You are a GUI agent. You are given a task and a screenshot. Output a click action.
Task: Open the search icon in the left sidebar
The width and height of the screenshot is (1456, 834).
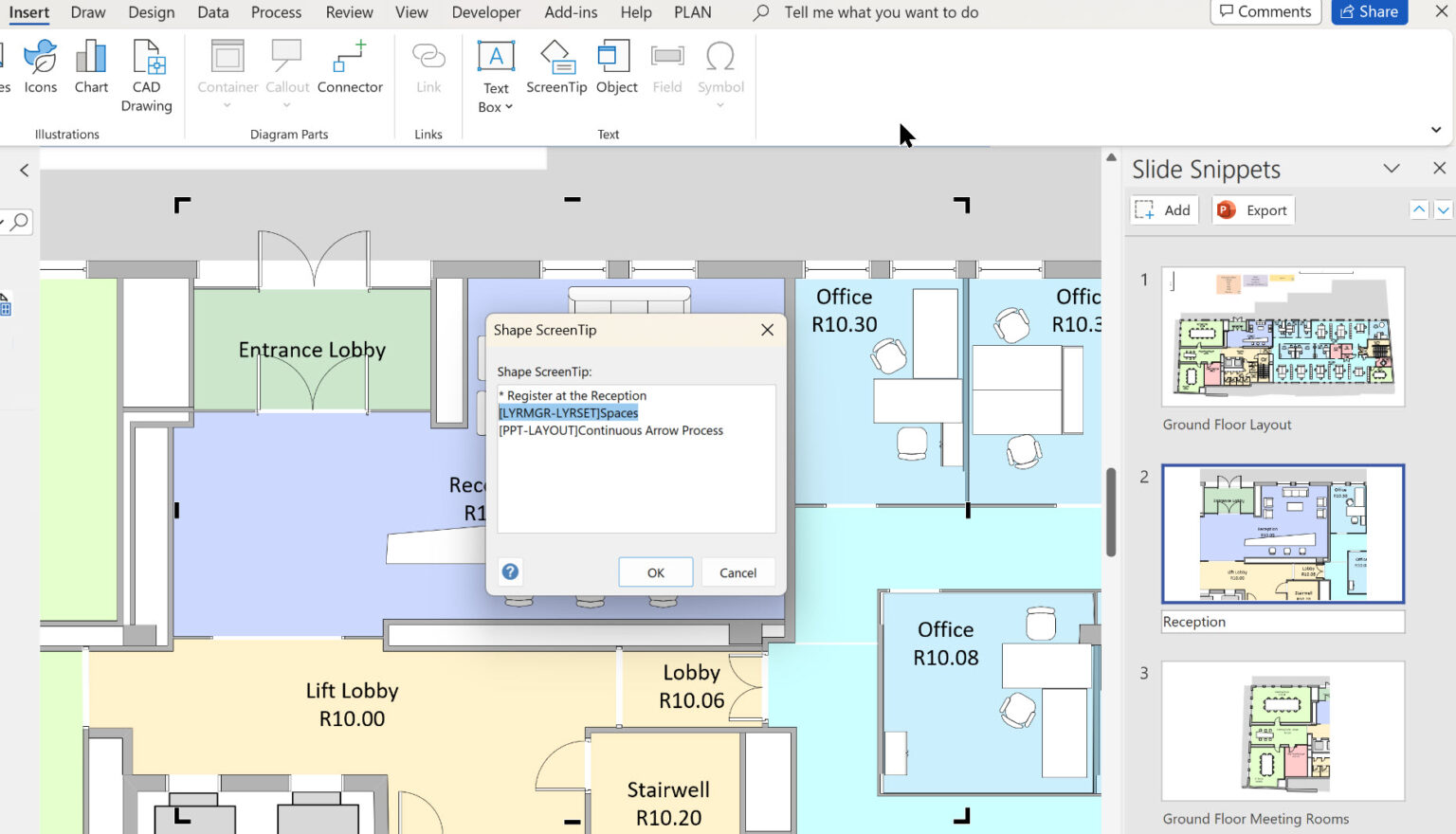[x=17, y=222]
